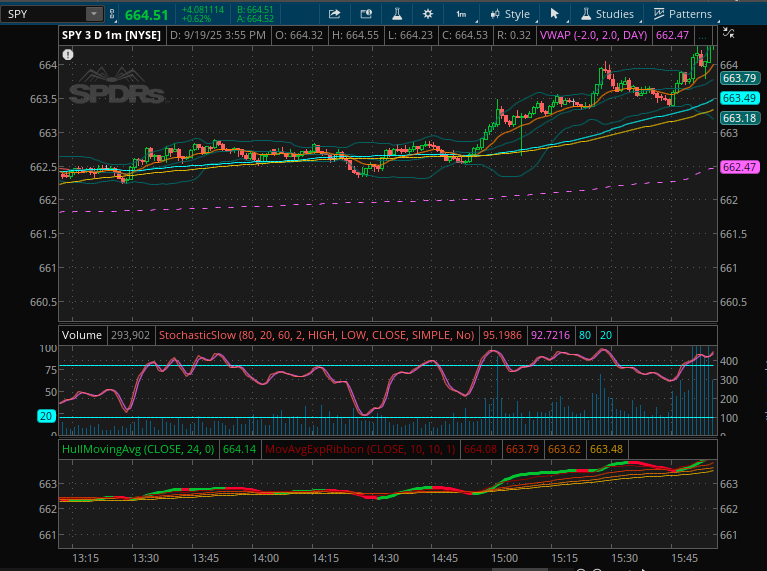Click the Studies beaker icon

(585, 14)
